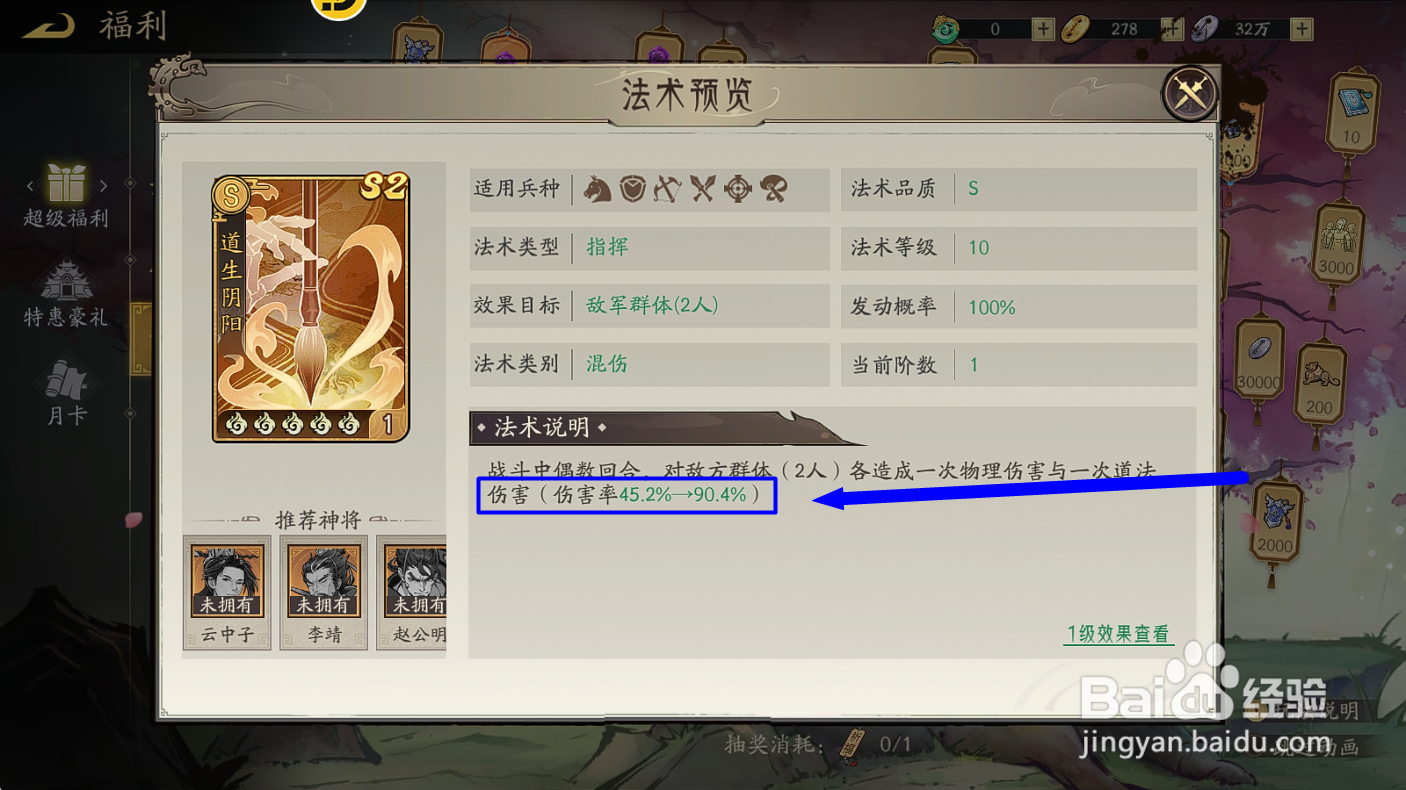The height and width of the screenshot is (790, 1406).
Task: Select the cavalry horse troop icon
Action: click(598, 188)
